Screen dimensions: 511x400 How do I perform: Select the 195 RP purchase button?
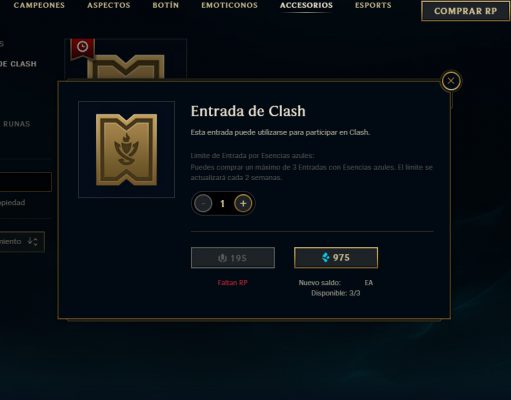[233, 258]
